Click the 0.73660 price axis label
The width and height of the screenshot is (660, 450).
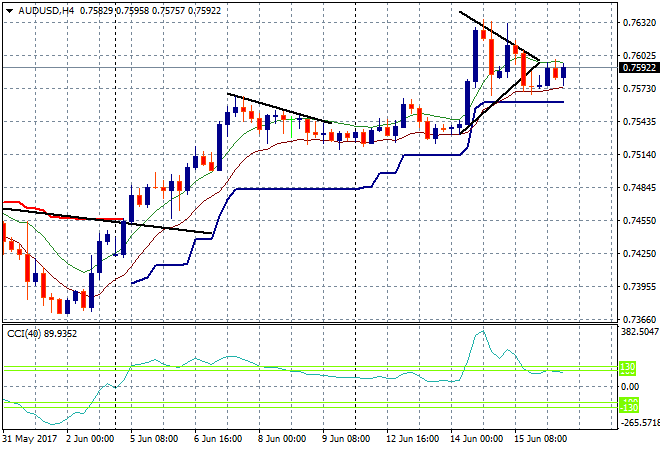639,320
